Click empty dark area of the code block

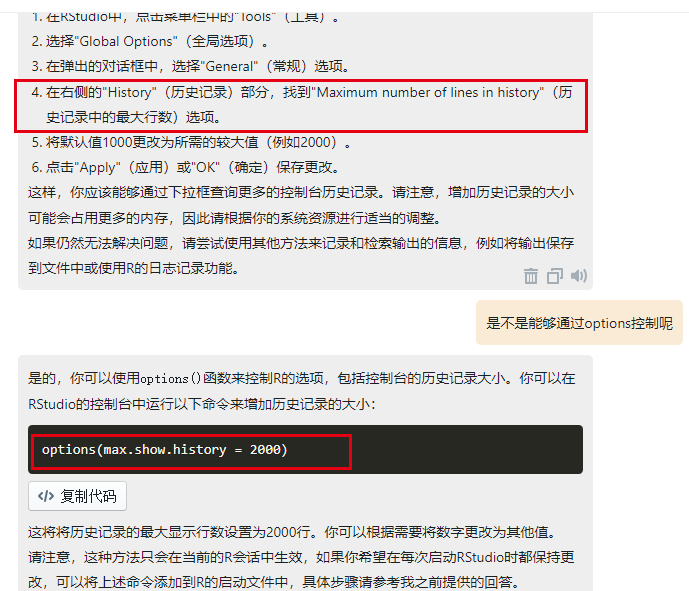(466, 450)
